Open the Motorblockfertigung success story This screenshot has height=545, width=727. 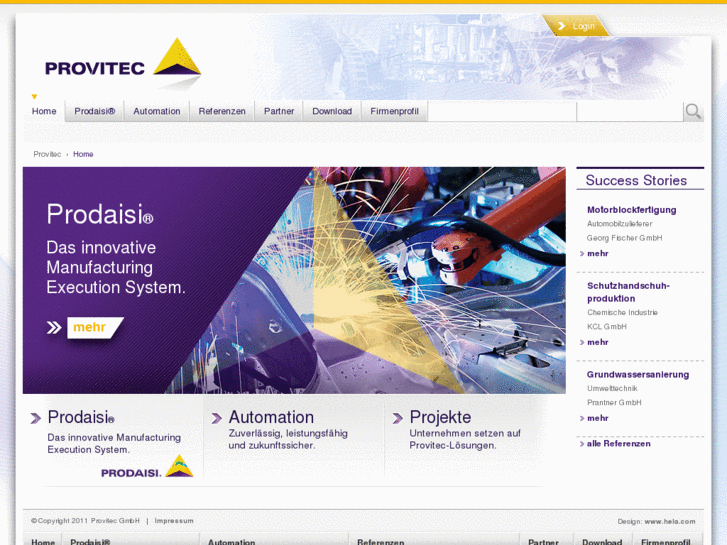point(631,210)
